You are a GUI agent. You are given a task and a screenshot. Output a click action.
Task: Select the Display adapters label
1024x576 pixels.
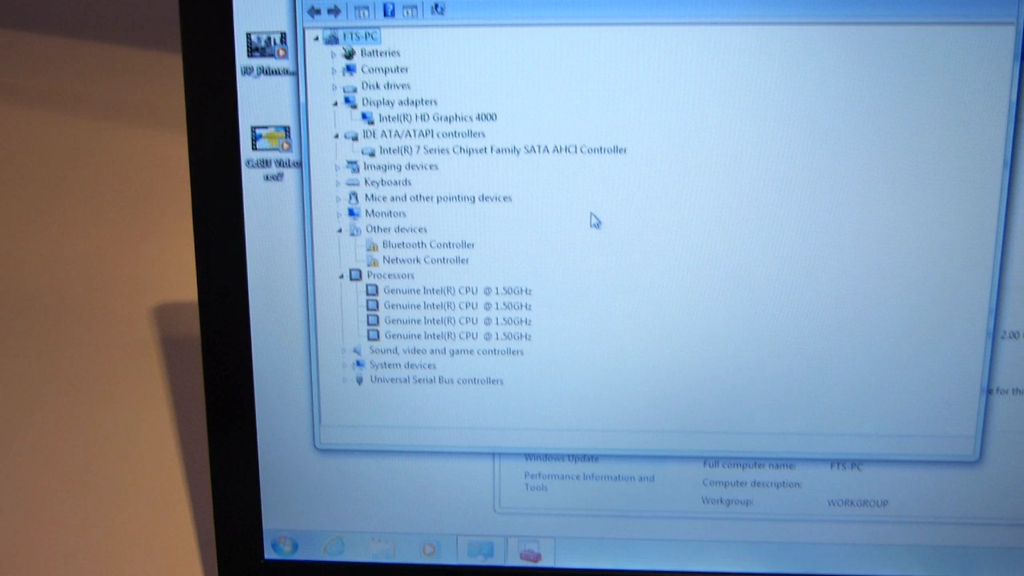(x=399, y=102)
